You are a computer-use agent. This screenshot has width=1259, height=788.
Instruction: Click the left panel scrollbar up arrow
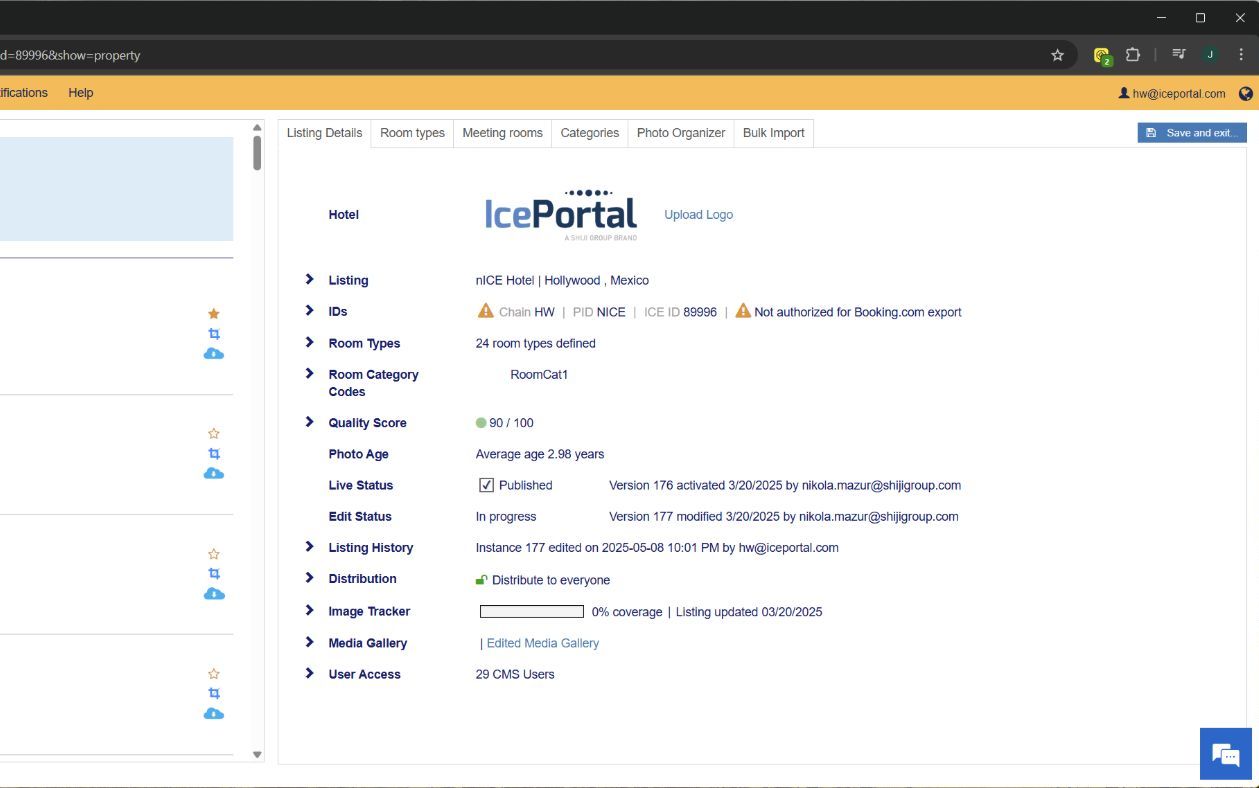[x=257, y=128]
